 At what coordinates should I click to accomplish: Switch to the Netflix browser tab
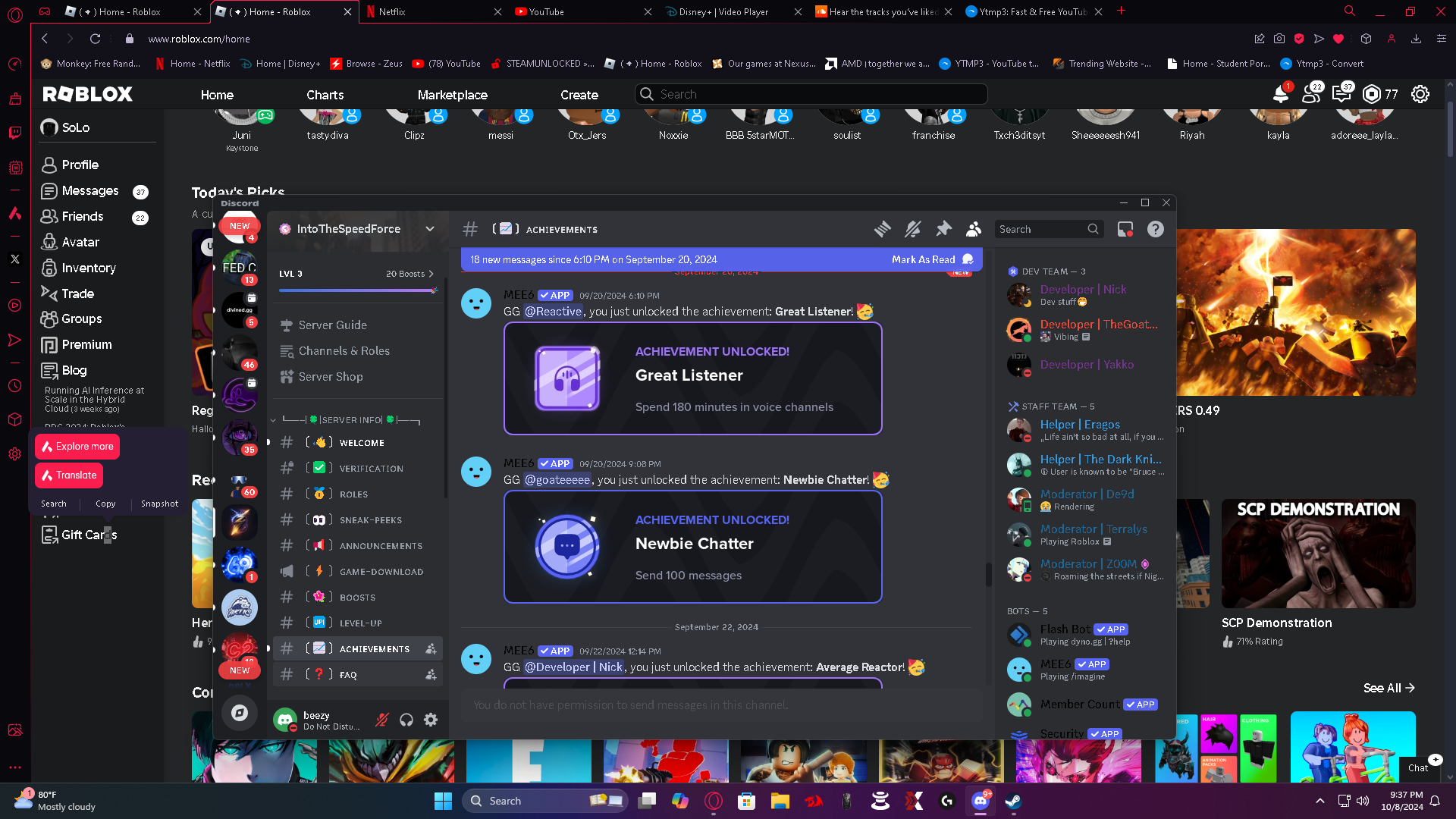click(x=392, y=11)
